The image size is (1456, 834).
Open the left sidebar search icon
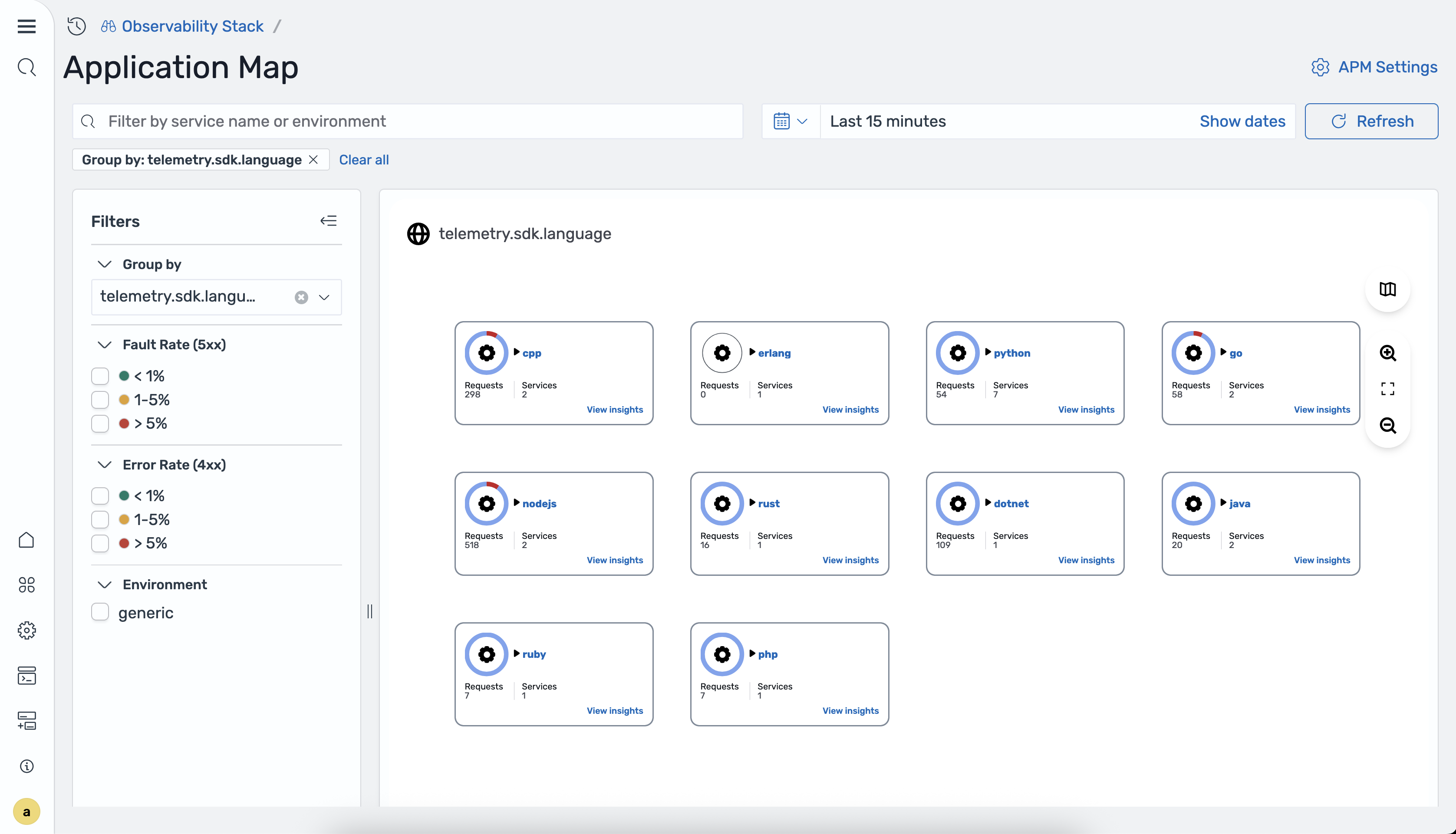tap(26, 67)
